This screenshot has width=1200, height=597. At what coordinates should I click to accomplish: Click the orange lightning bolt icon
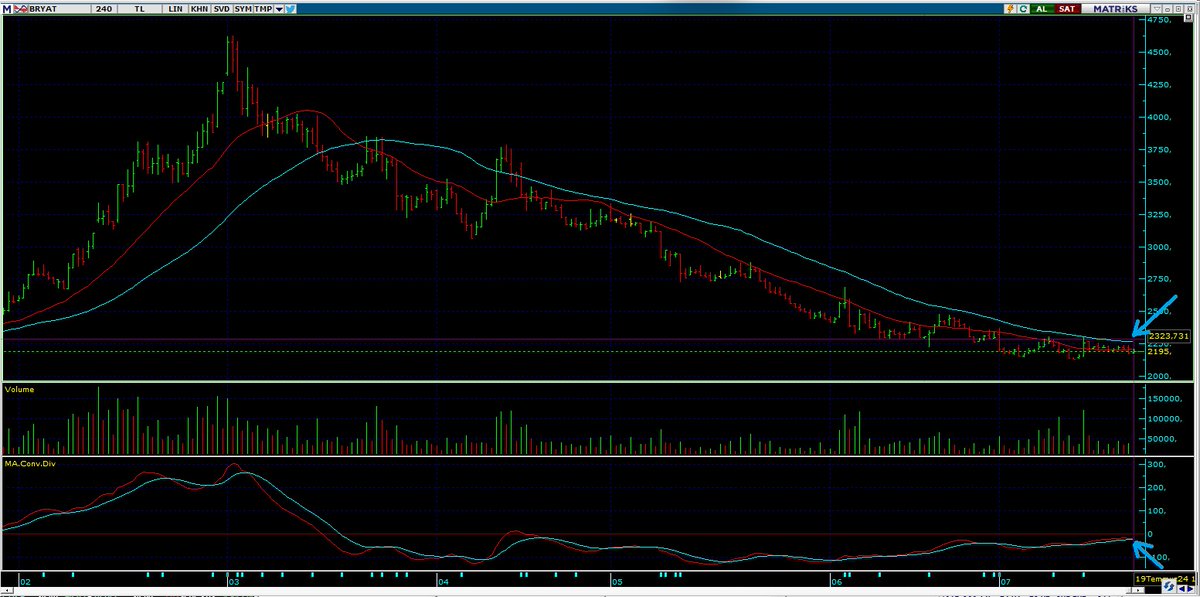(1010, 8)
